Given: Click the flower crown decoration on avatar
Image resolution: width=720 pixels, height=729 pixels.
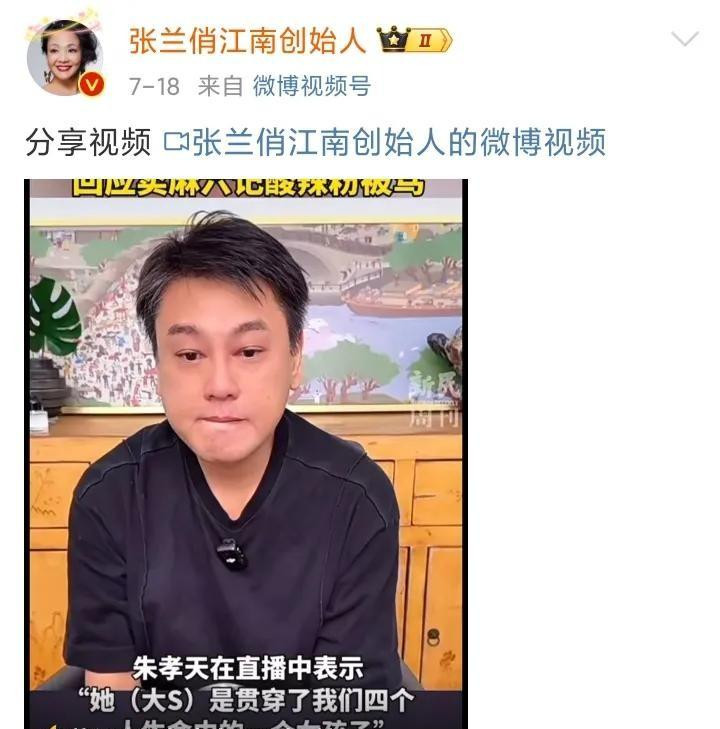Looking at the screenshot, I should (64, 24).
